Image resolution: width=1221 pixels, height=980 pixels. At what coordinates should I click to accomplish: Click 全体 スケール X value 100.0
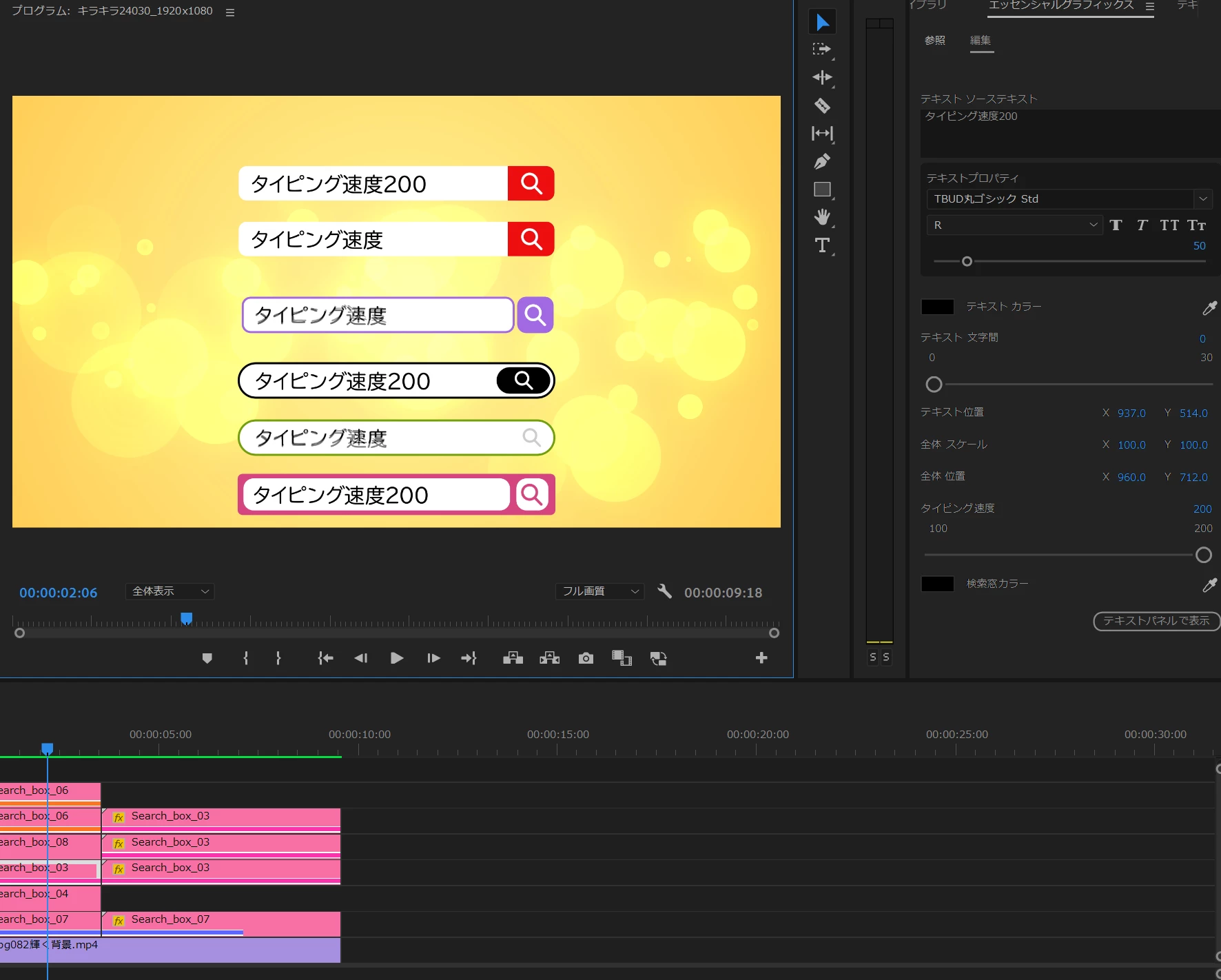point(1131,445)
